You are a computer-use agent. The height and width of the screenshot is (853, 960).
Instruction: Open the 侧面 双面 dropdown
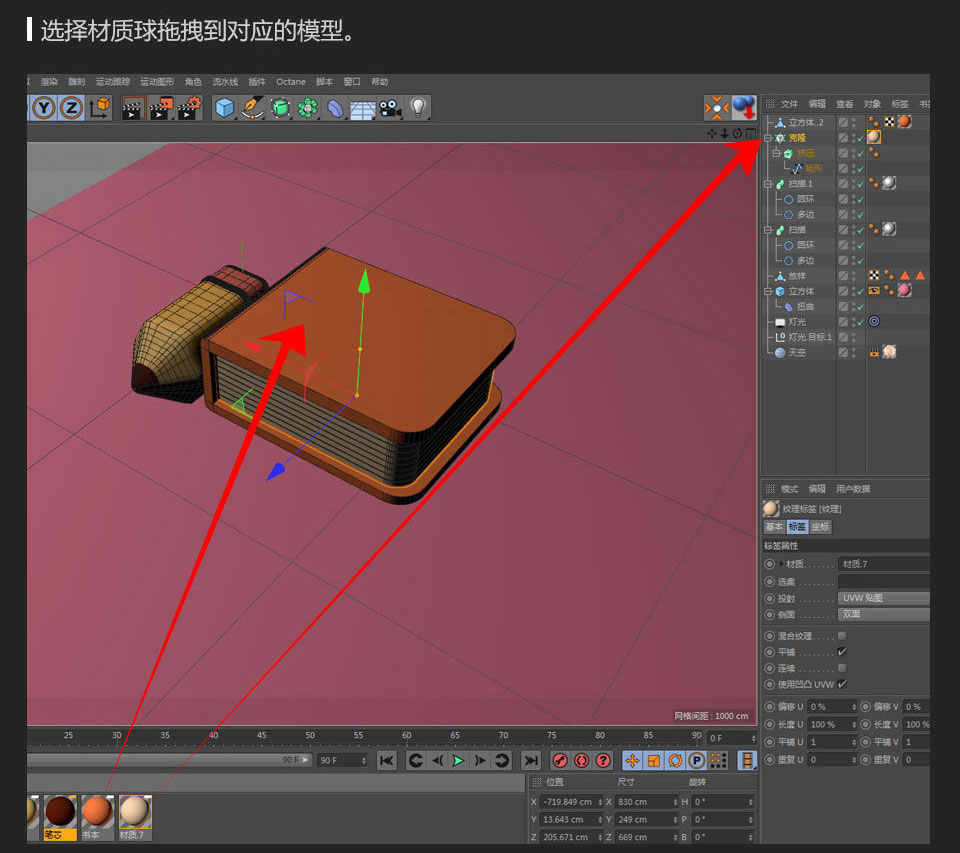pyautogui.click(x=883, y=614)
